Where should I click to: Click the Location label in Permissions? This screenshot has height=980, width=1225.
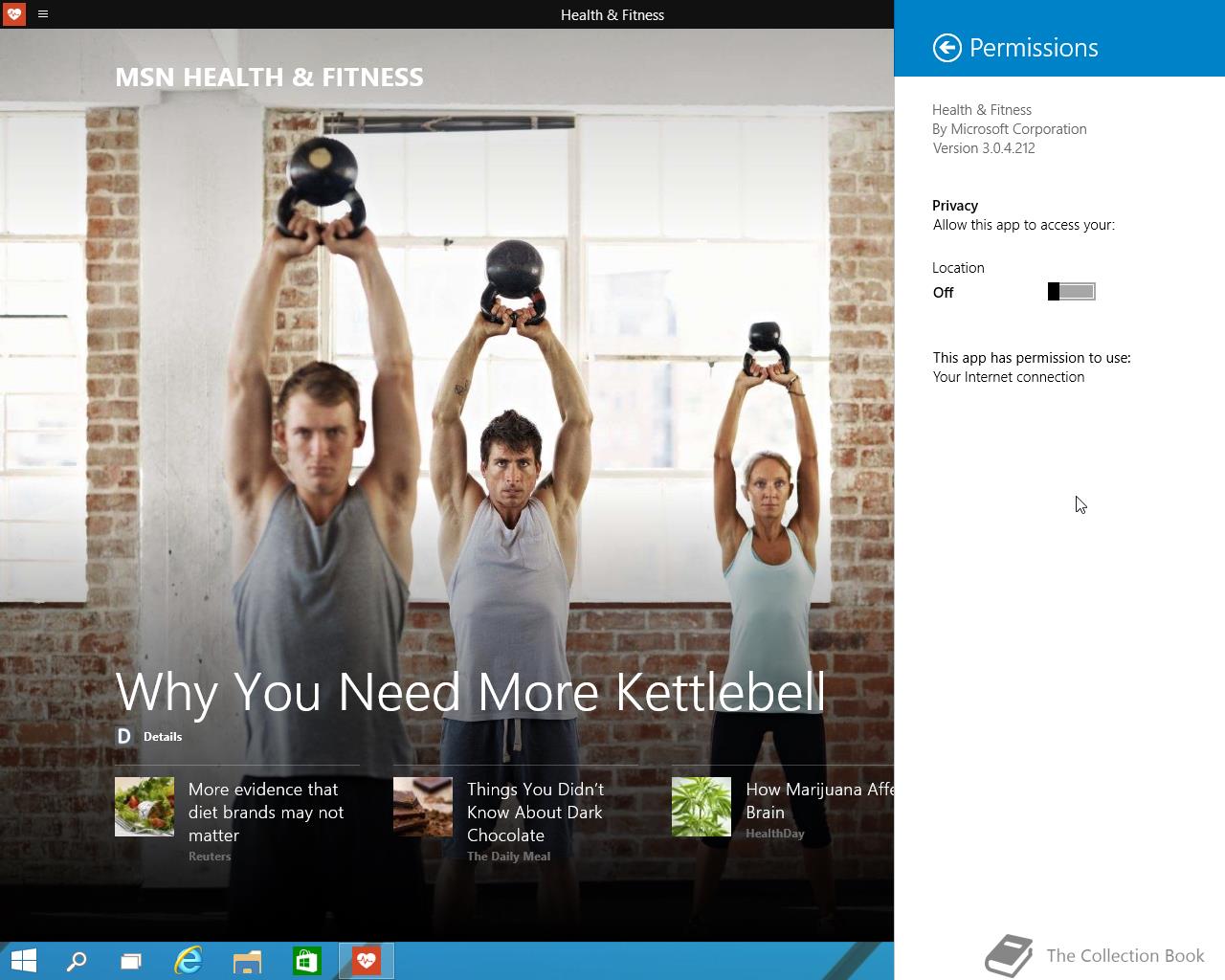click(958, 268)
